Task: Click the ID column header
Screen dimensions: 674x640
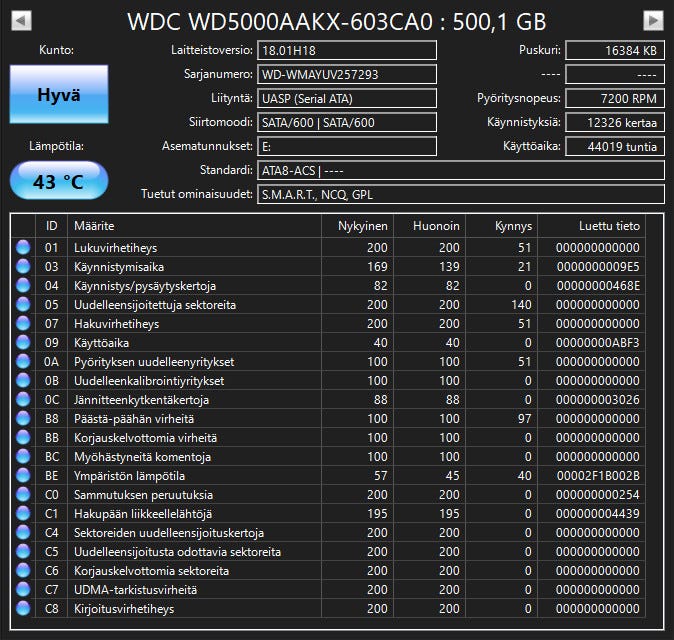Action: pos(51,226)
